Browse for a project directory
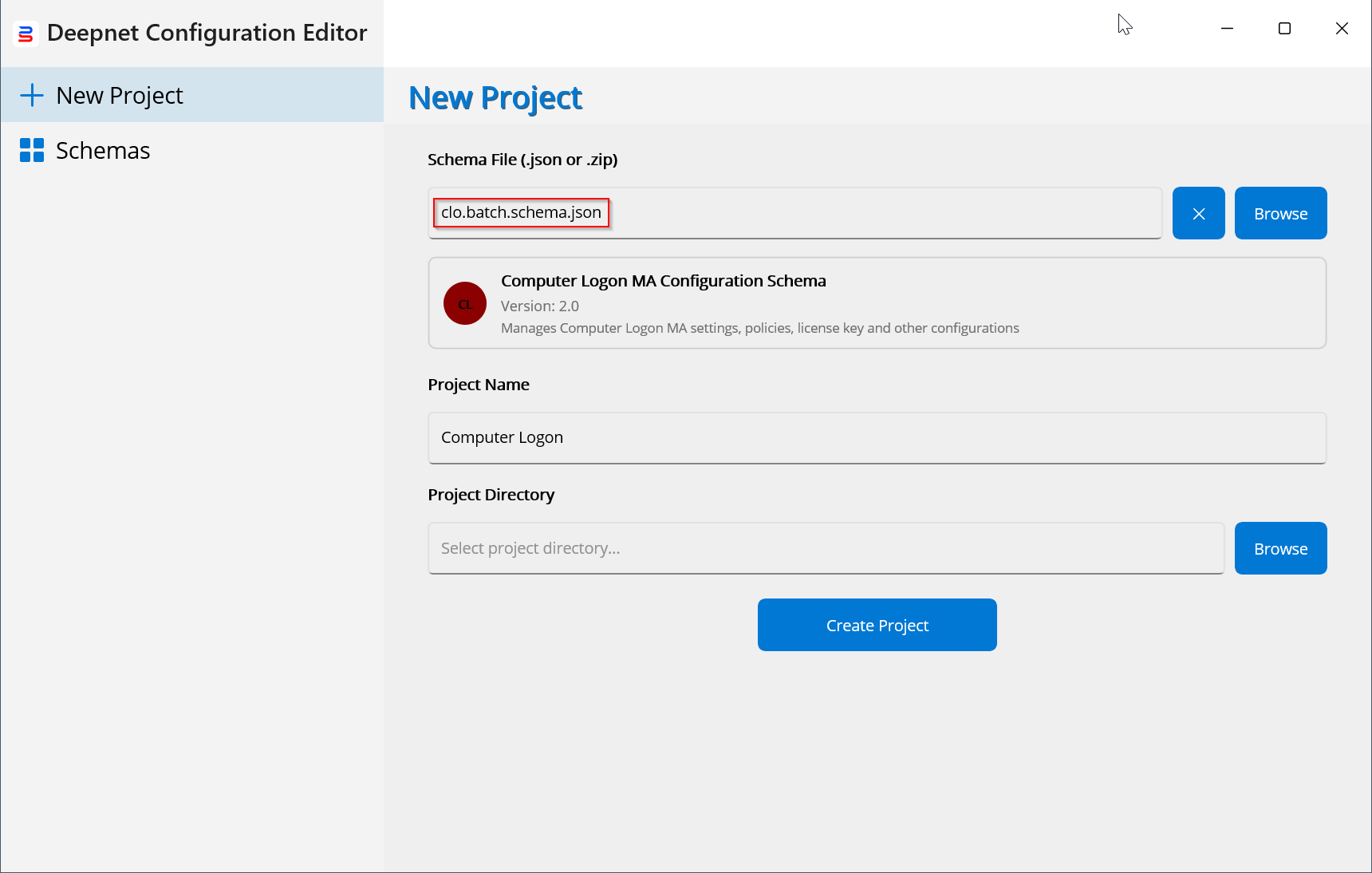This screenshot has height=873, width=1372. [1280, 548]
